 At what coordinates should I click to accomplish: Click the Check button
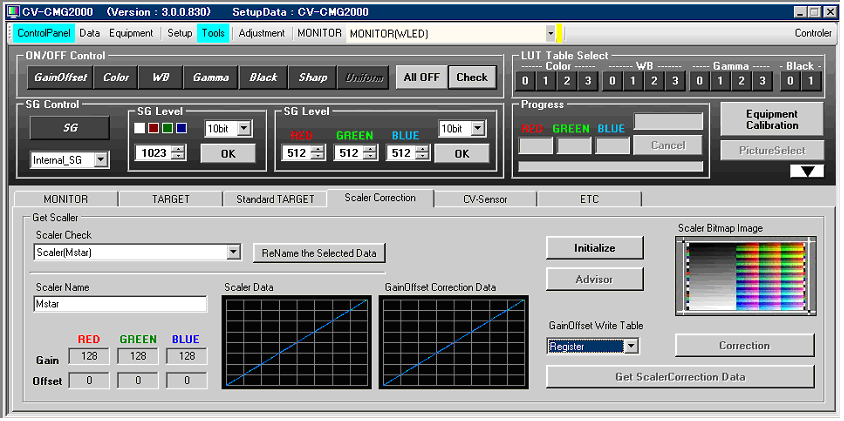pyautogui.click(x=472, y=77)
